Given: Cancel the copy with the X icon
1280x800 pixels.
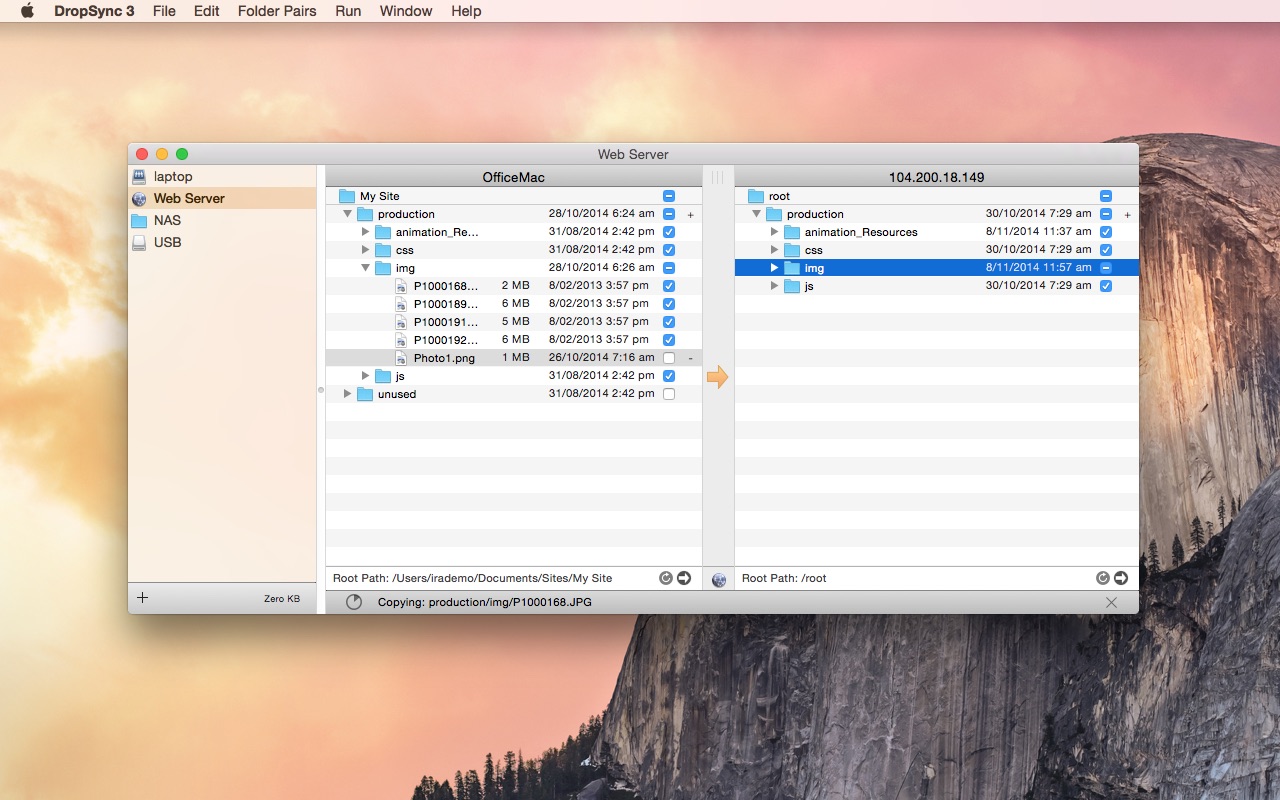Looking at the screenshot, I should pos(1111,602).
